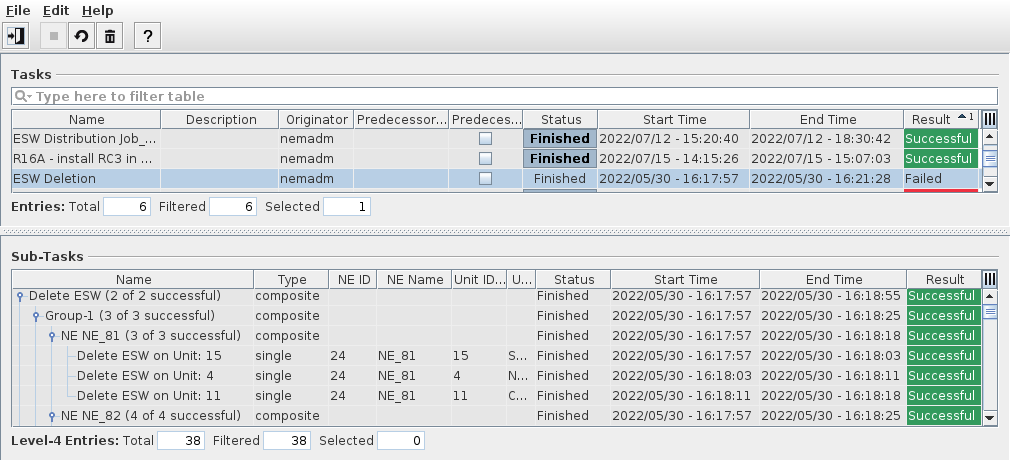The height and width of the screenshot is (461, 1010).
Task: Collapse the NE NE_82 tree node
Action: [52, 416]
